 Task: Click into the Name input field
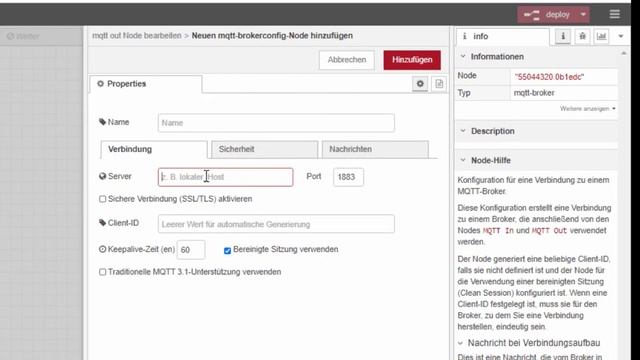[x=276, y=123]
